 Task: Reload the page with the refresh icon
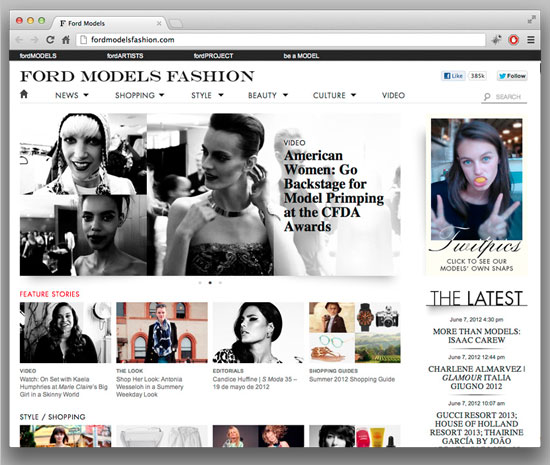pos(50,40)
